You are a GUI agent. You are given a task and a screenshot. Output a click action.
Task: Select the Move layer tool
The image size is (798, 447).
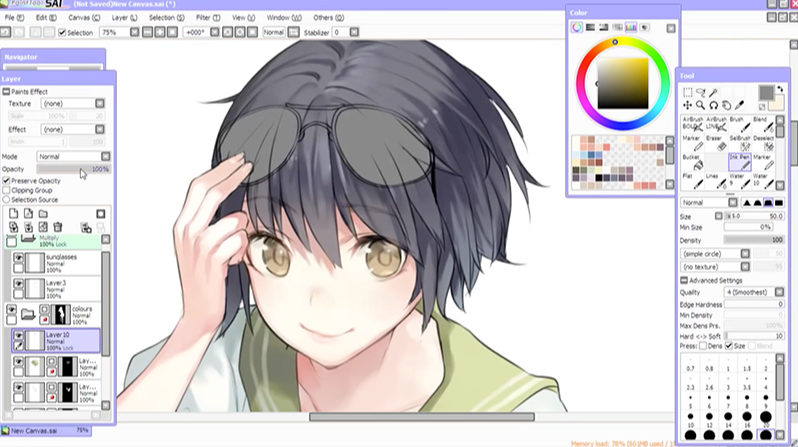[x=688, y=105]
